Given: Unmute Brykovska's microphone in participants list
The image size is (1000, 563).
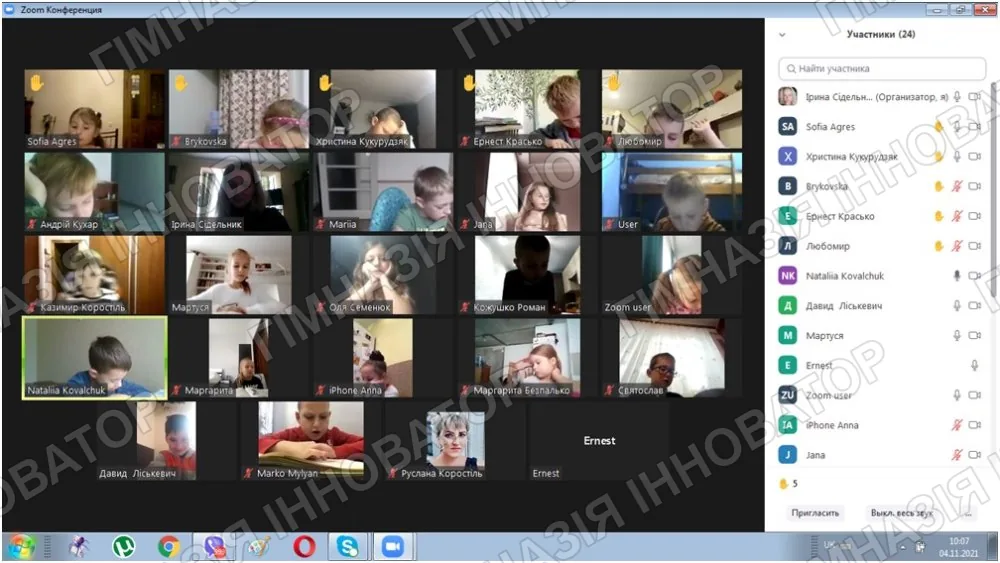Looking at the screenshot, I should click(957, 186).
